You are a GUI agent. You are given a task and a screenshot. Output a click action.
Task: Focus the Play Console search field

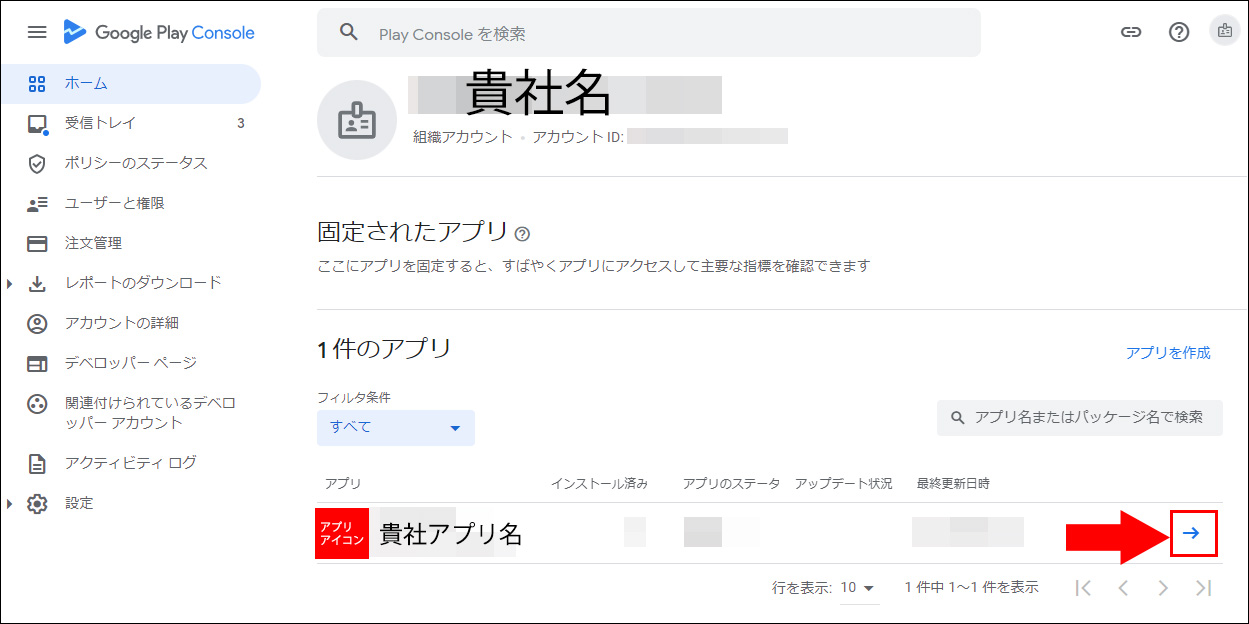[x=649, y=33]
